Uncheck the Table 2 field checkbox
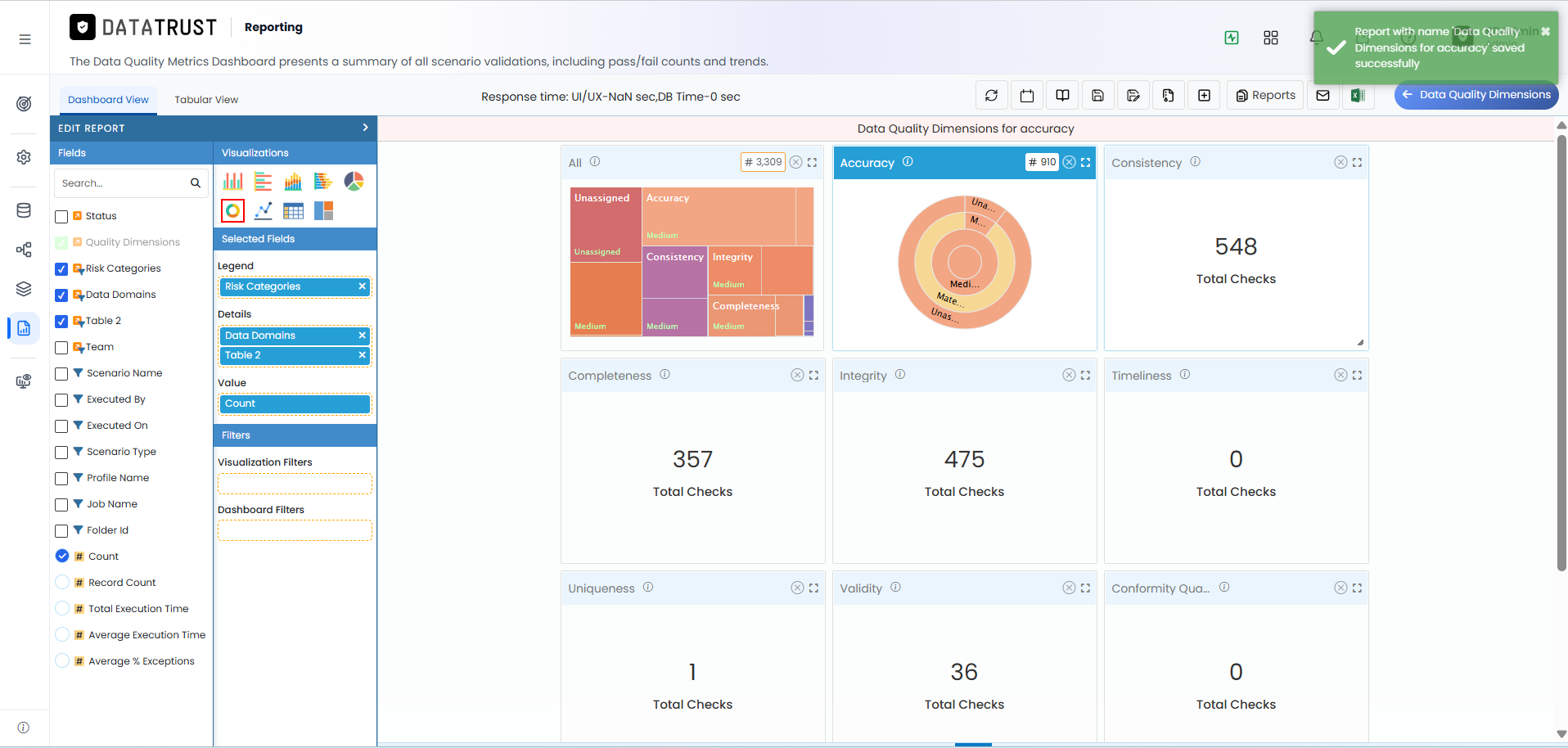The height and width of the screenshot is (748, 1568). 61,322
